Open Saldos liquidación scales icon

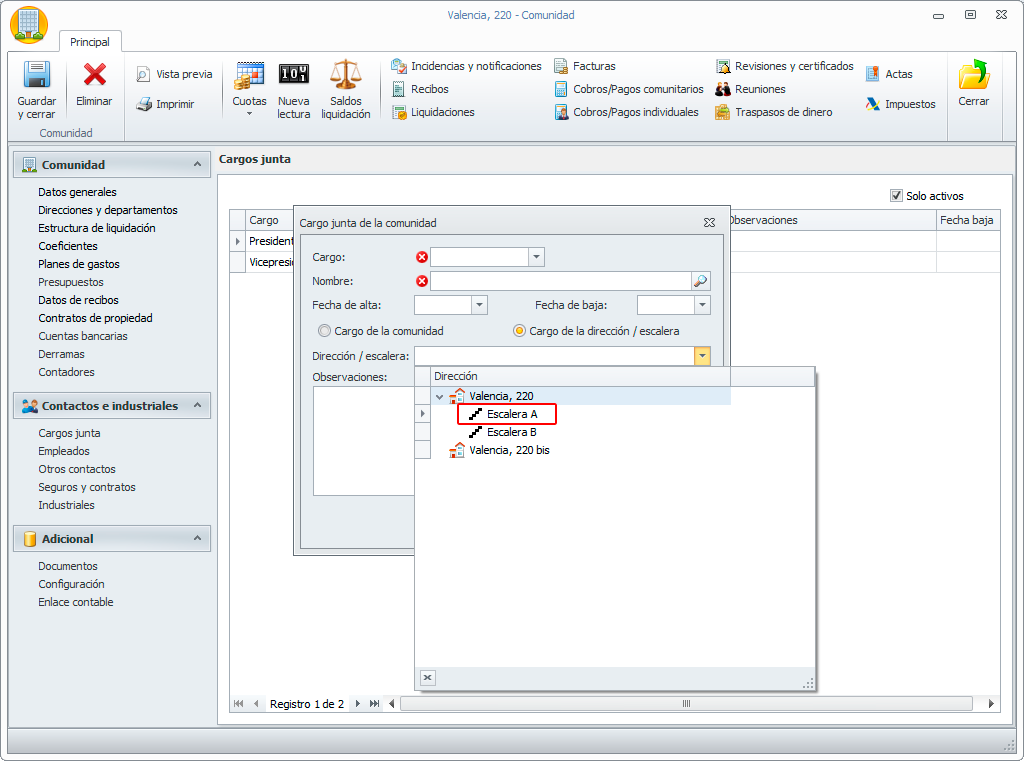pyautogui.click(x=345, y=74)
